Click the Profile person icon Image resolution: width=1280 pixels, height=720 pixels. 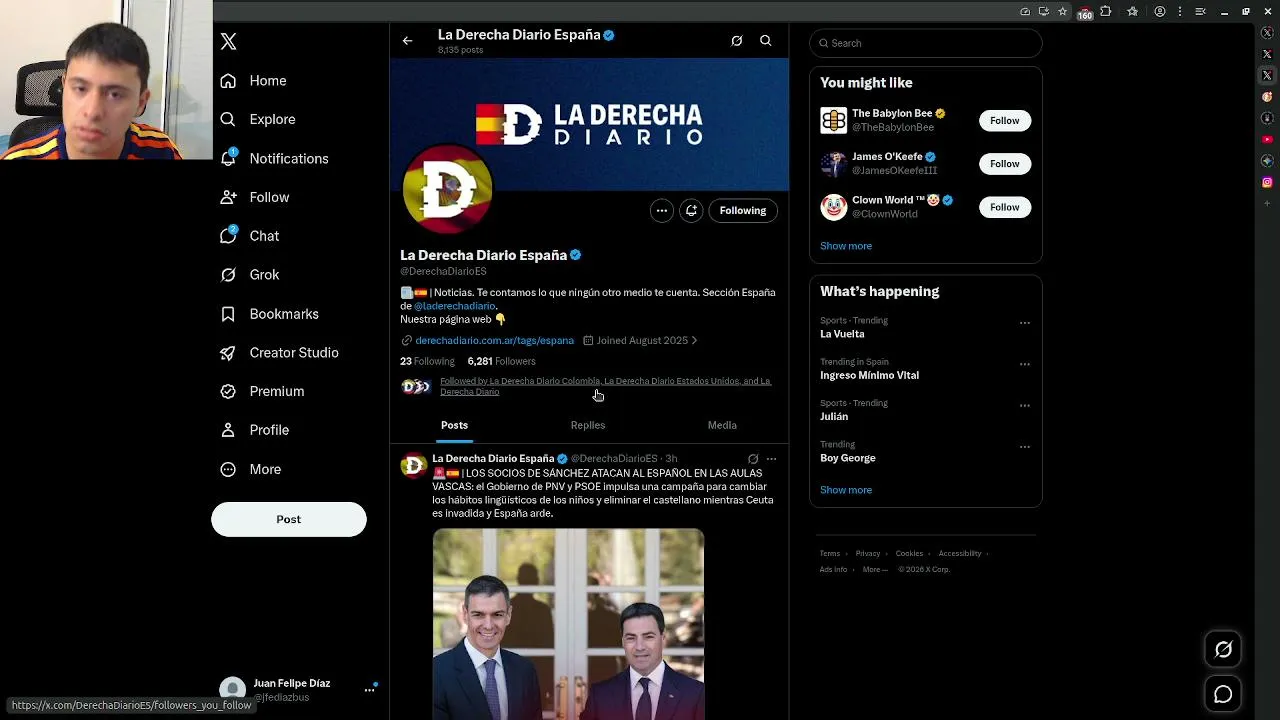point(228,430)
